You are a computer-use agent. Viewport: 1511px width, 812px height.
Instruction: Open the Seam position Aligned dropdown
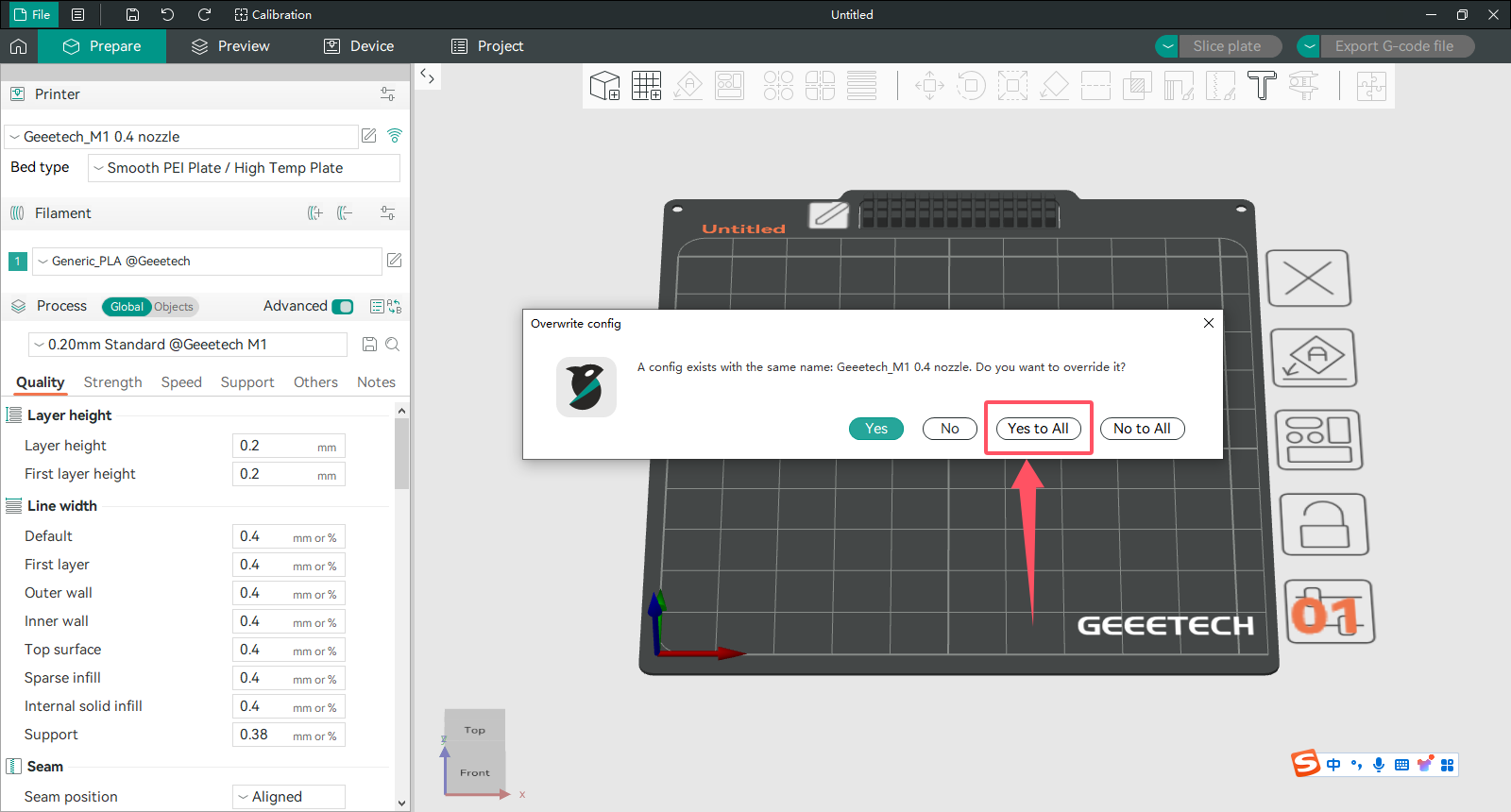point(289,797)
